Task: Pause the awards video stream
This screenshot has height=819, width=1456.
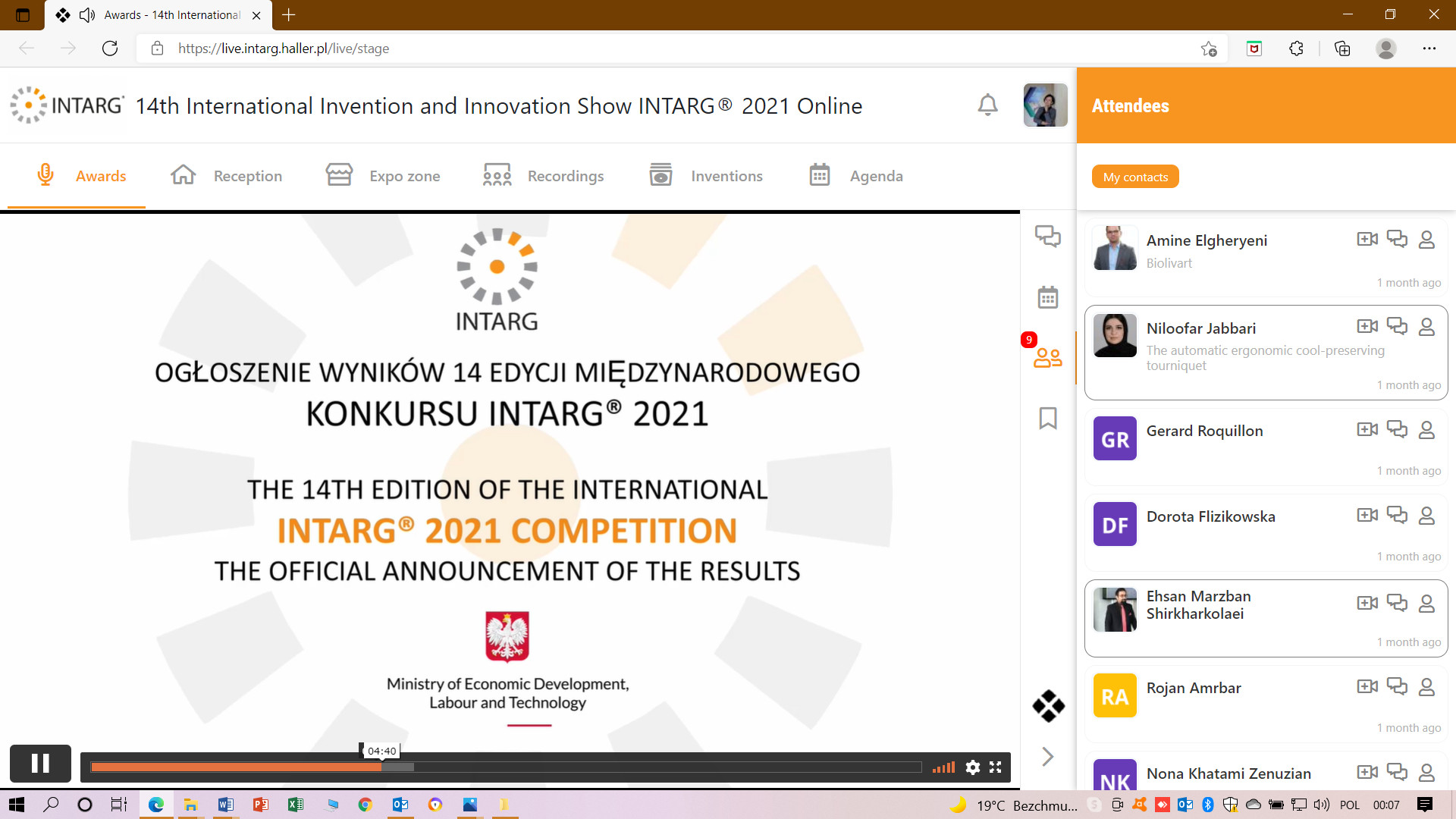Action: 40,763
